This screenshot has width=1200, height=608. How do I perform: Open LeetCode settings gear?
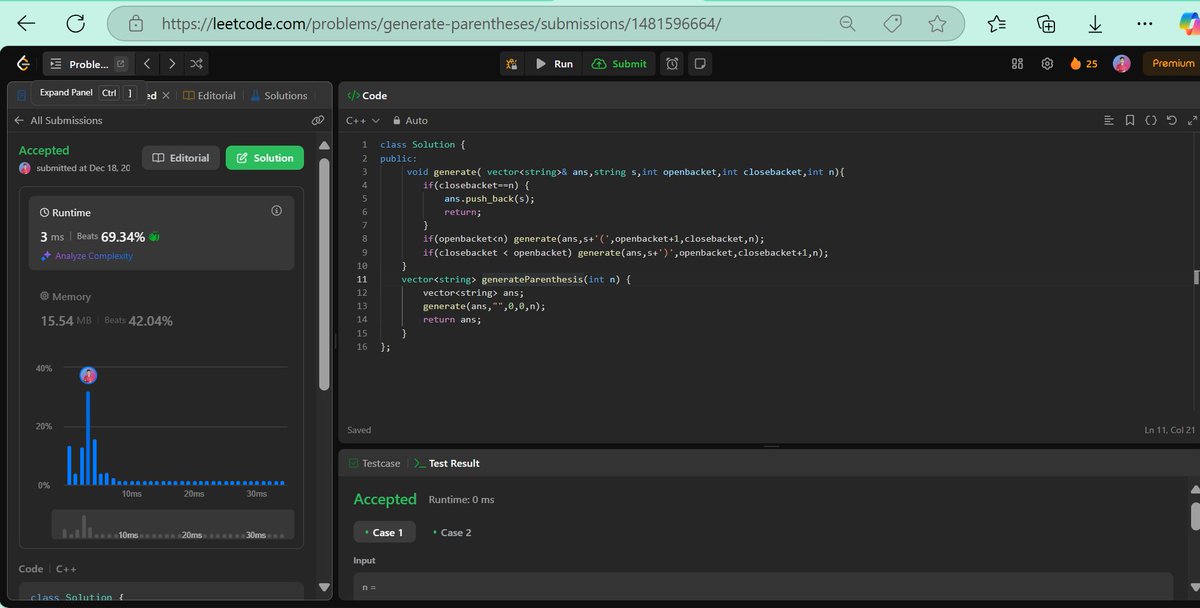click(1047, 63)
